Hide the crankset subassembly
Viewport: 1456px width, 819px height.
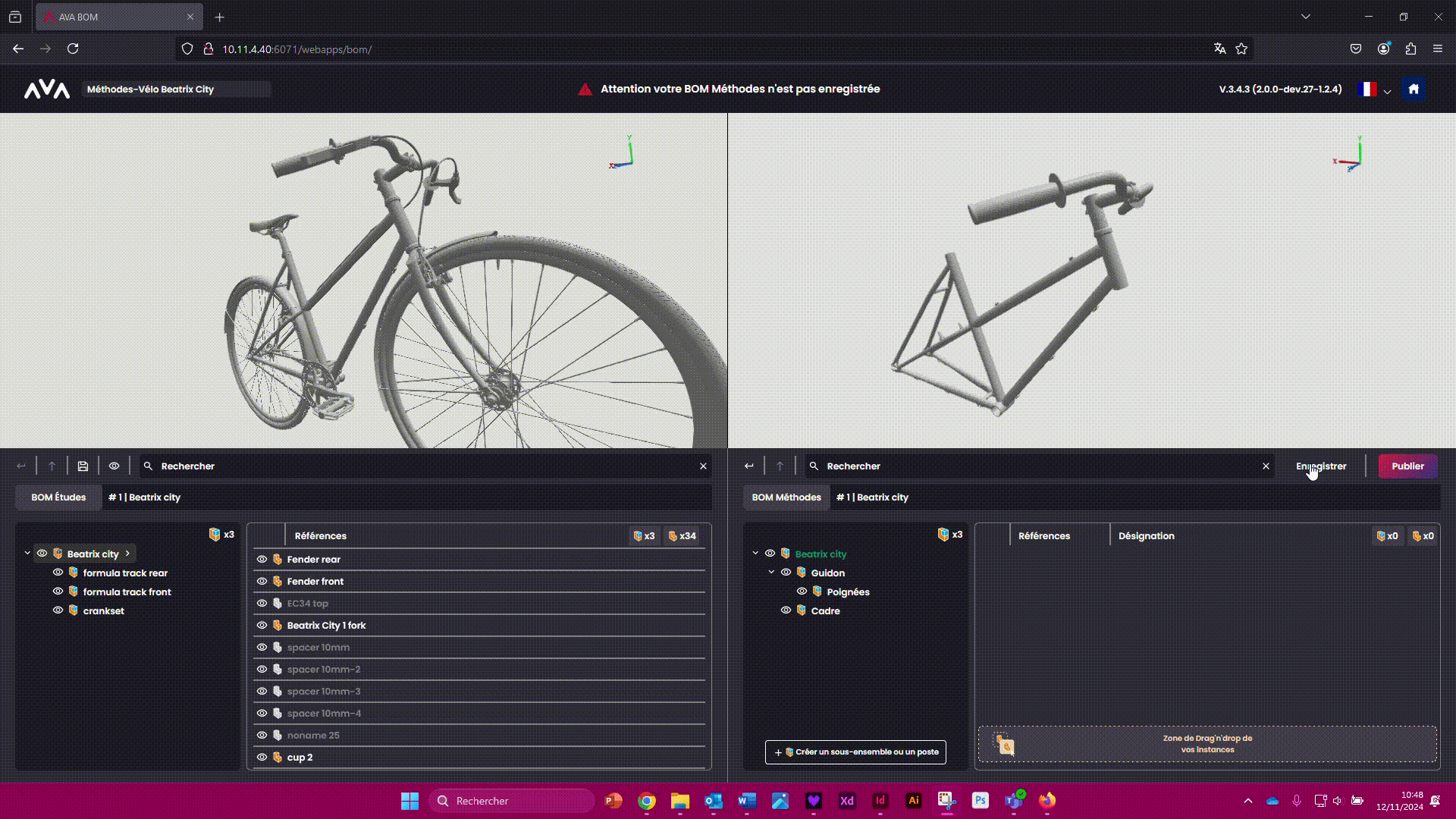(x=58, y=610)
